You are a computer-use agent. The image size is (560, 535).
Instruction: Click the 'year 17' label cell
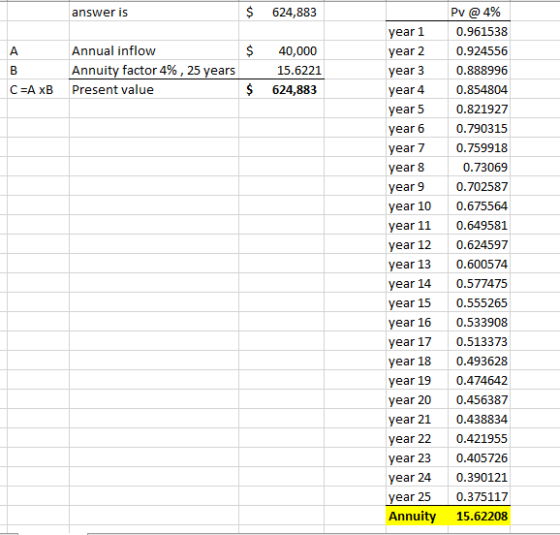417,341
